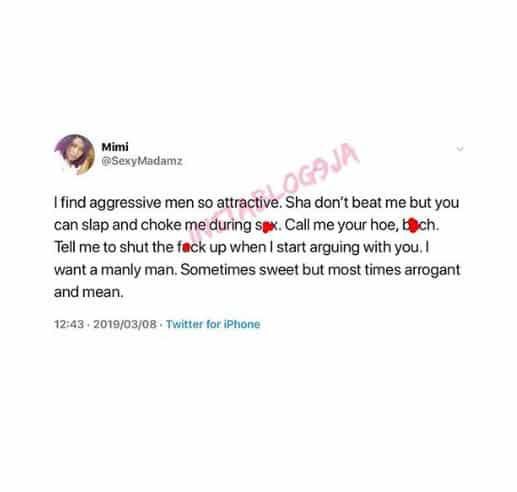Click the 12:43 timestamp

(x=69, y=324)
